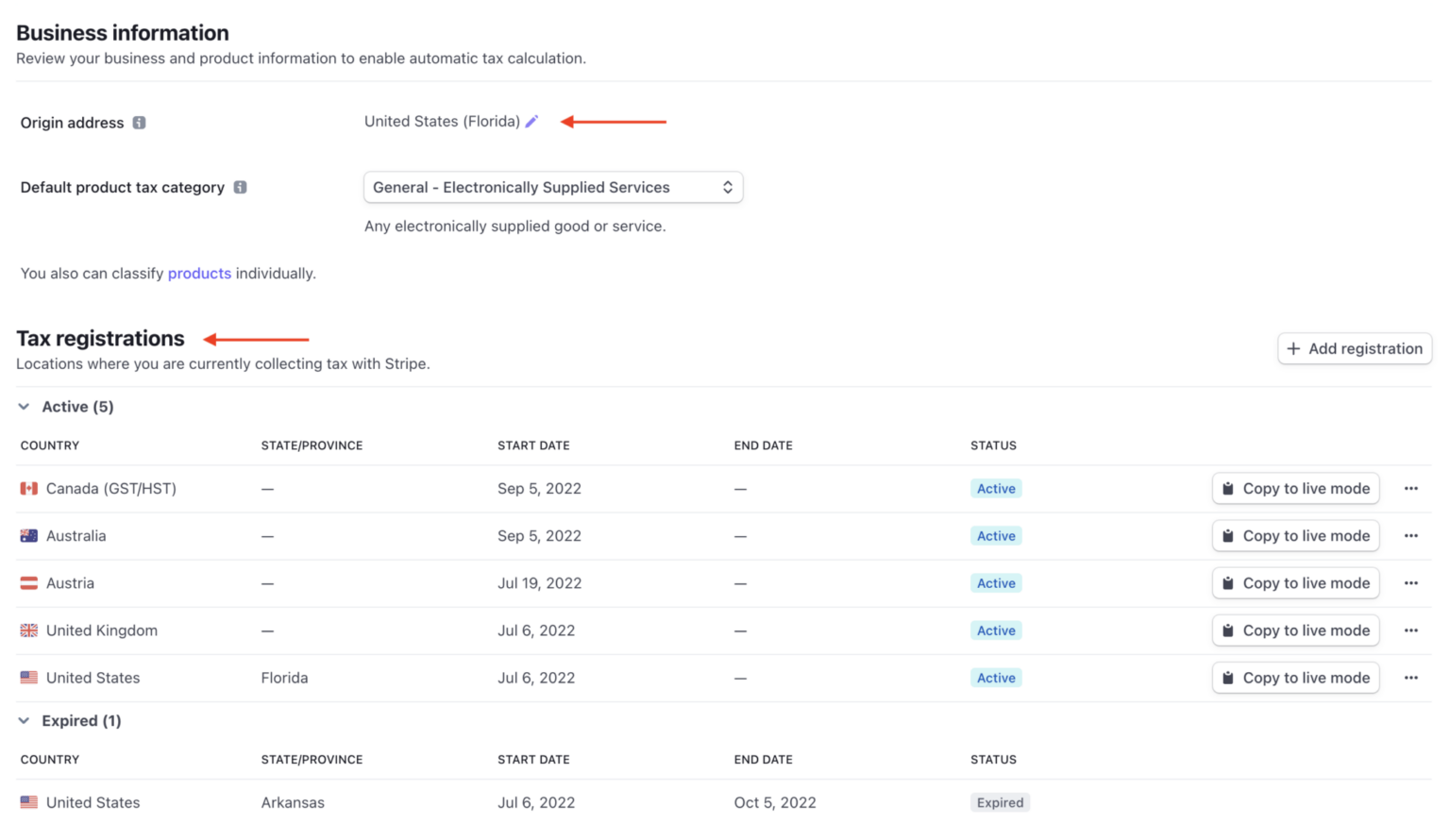The width and height of the screenshot is (1450, 840).
Task: Open the overflow menu for United Kingdom
Action: click(x=1411, y=630)
